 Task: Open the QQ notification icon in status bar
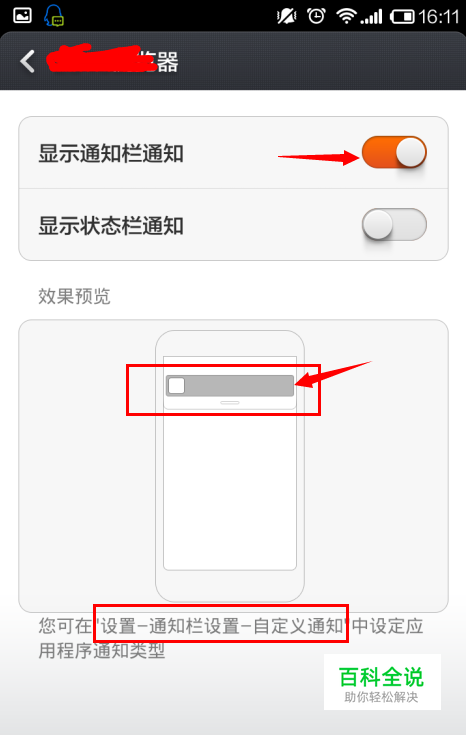54,16
